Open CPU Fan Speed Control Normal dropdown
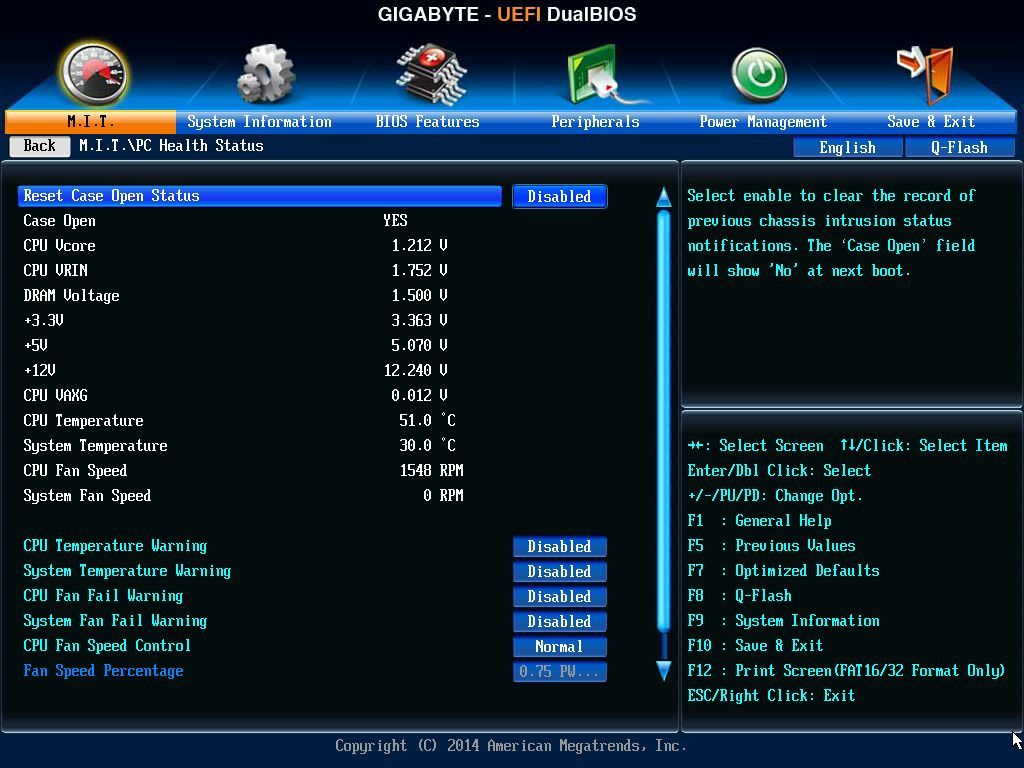 pyautogui.click(x=560, y=647)
